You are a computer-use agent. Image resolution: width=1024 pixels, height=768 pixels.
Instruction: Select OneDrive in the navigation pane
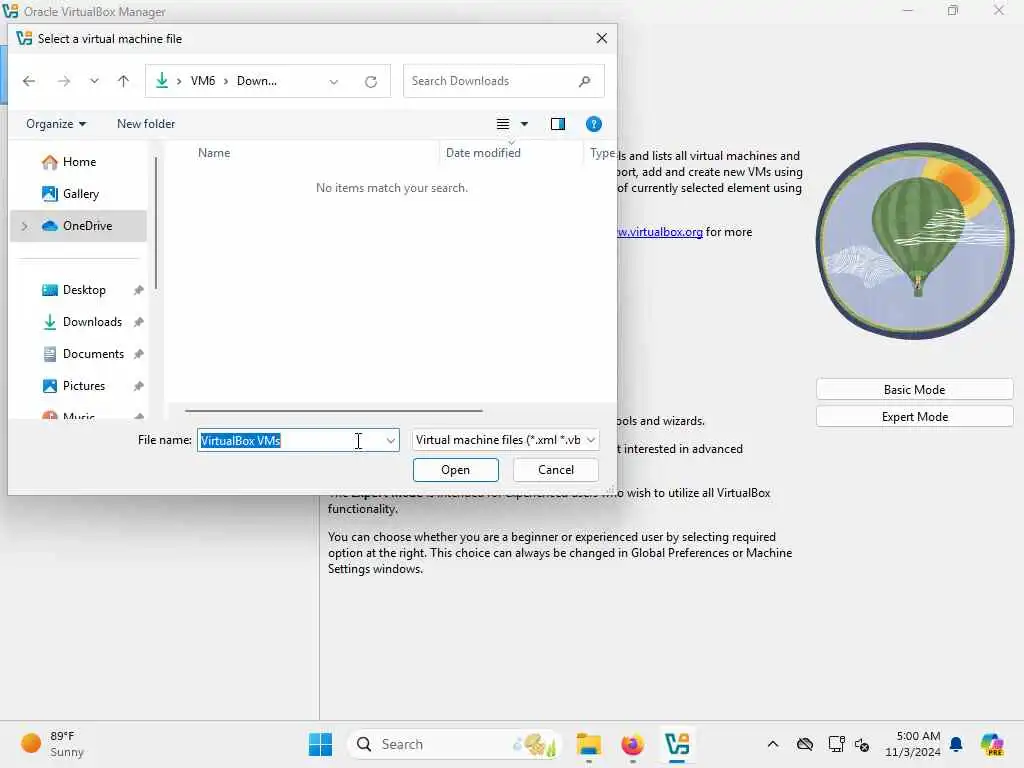(x=78, y=226)
